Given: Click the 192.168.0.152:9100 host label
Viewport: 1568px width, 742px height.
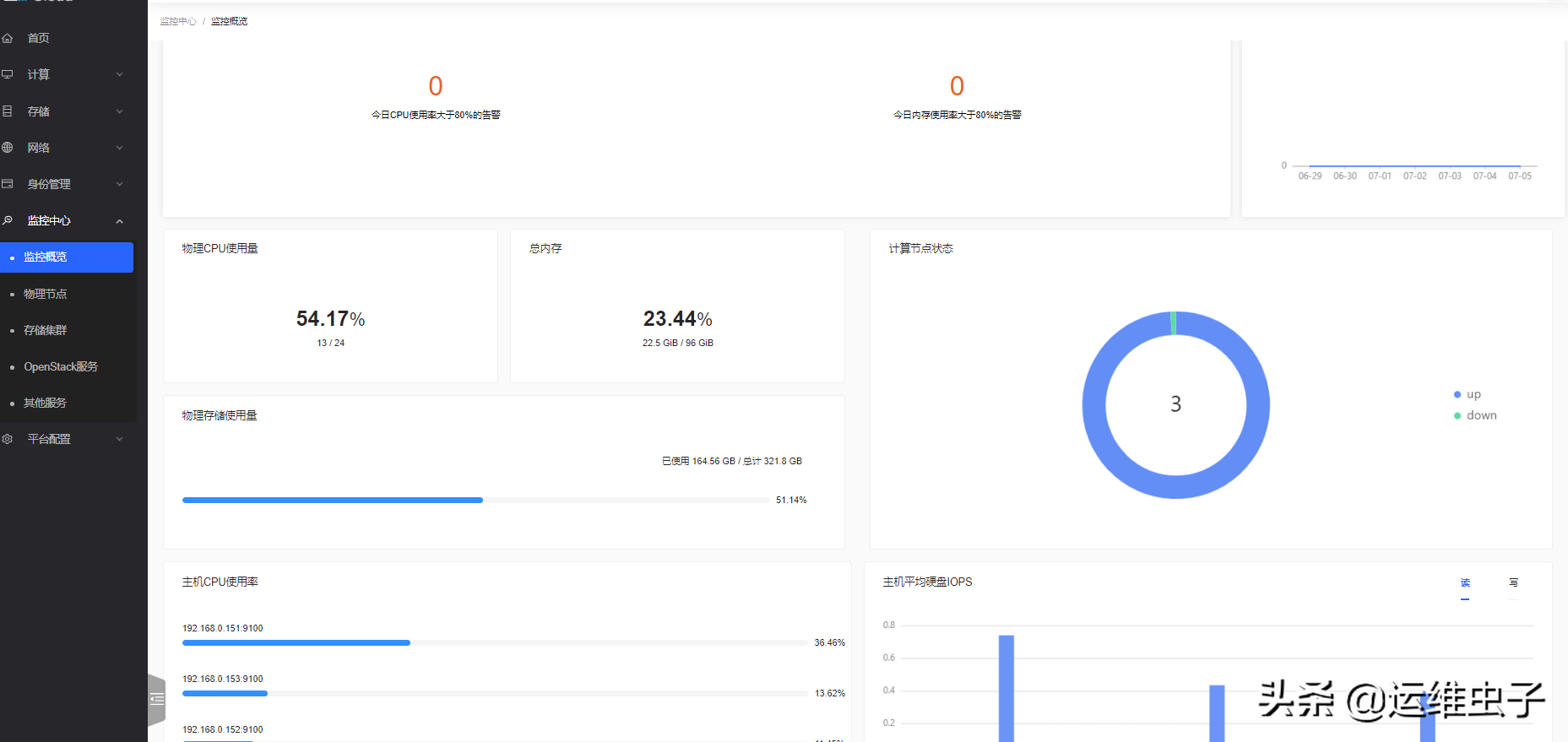Looking at the screenshot, I should pos(223,729).
